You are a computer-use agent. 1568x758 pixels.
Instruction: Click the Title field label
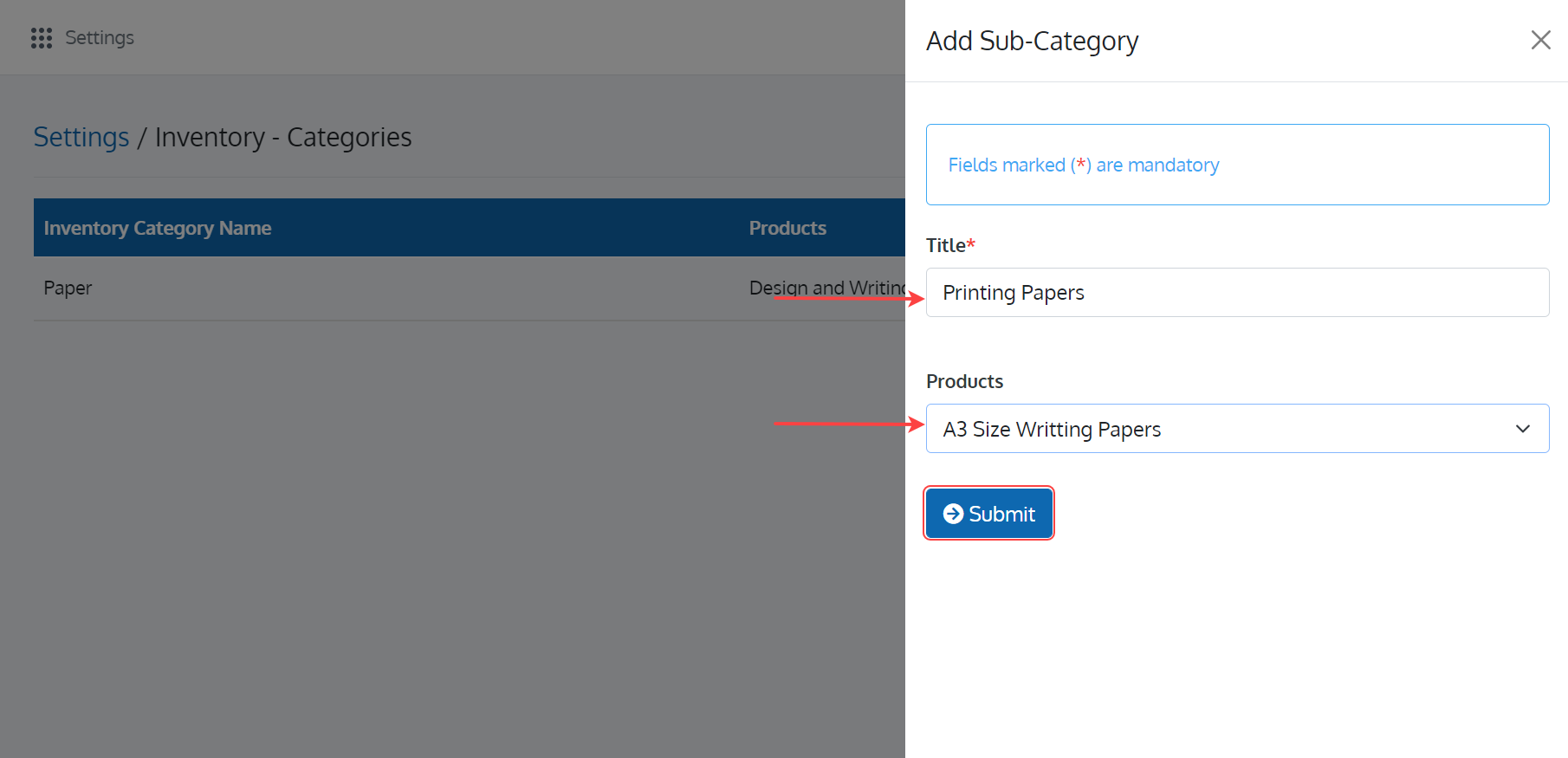[945, 245]
